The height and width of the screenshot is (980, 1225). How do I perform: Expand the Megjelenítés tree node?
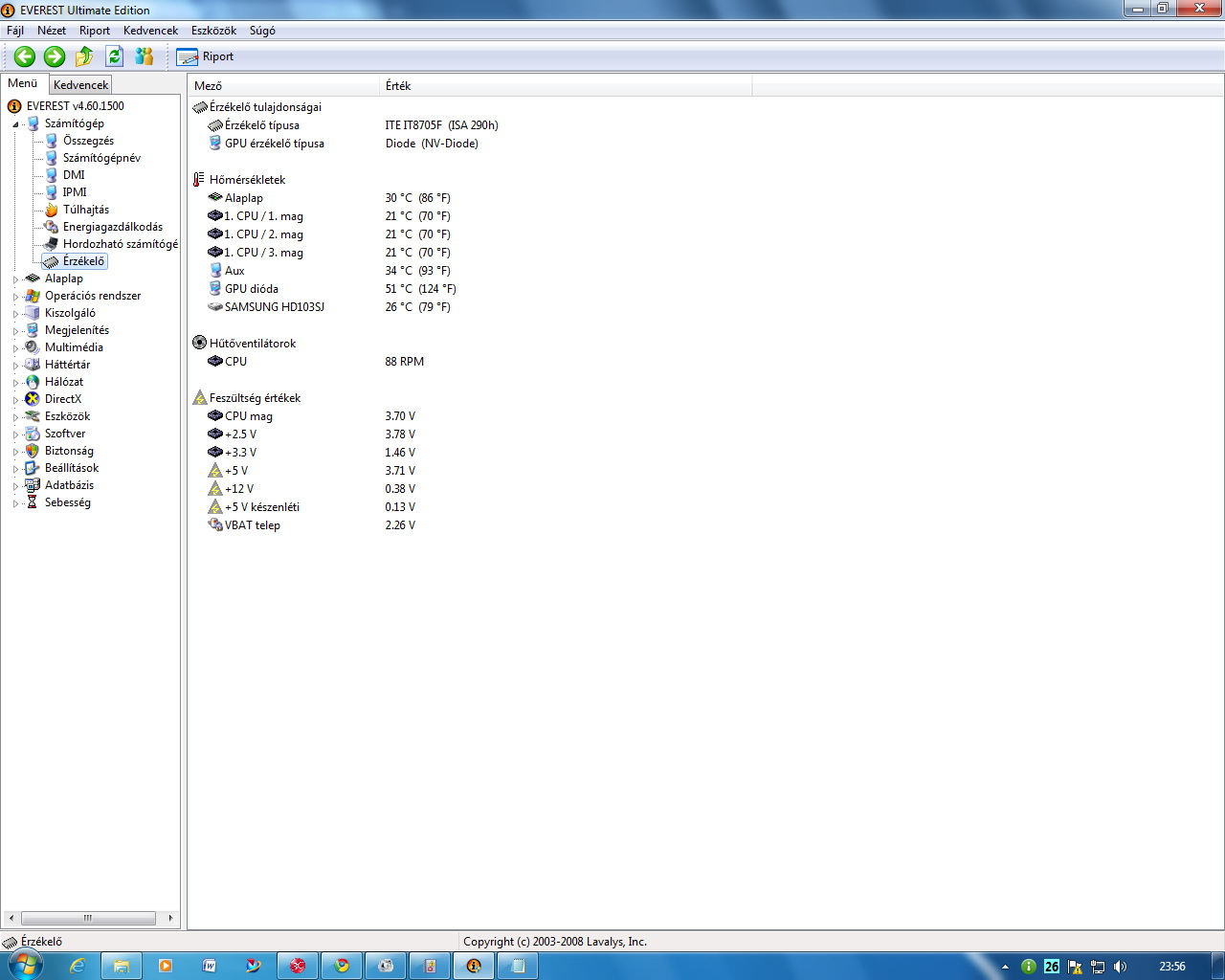click(15, 331)
